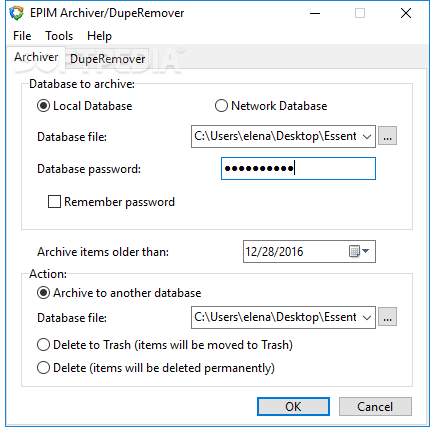The width and height of the screenshot is (430, 427).
Task: Select the Local Database radio button
Action: pos(43,106)
